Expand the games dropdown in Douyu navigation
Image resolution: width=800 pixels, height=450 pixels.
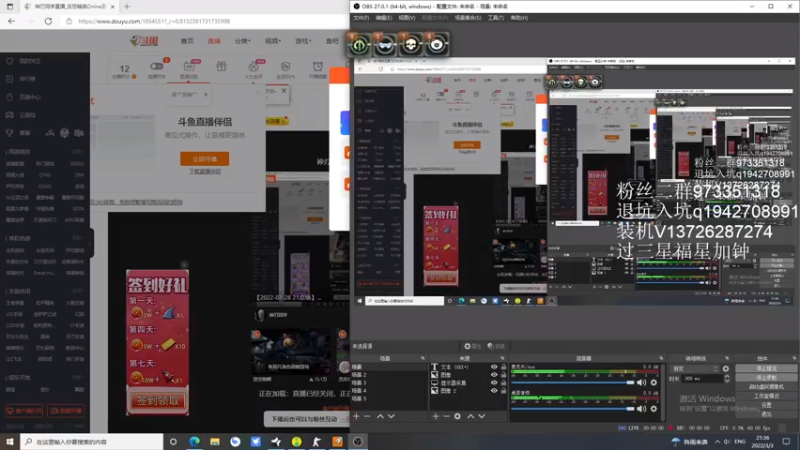coord(303,41)
